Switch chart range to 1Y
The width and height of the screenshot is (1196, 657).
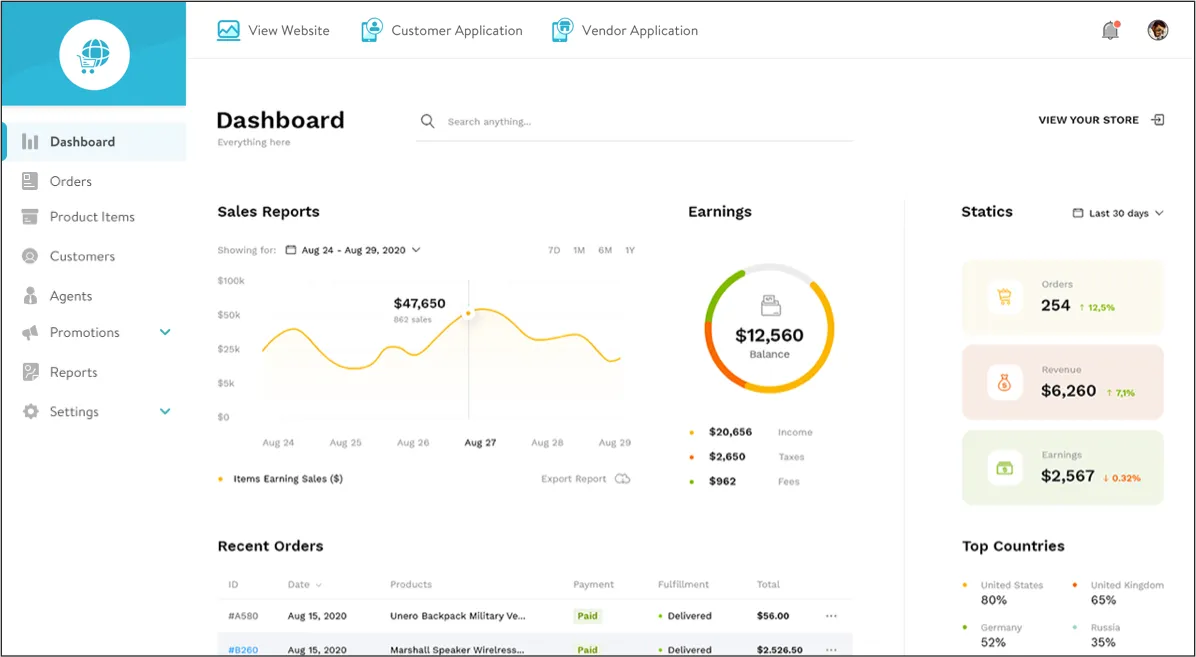click(x=630, y=250)
